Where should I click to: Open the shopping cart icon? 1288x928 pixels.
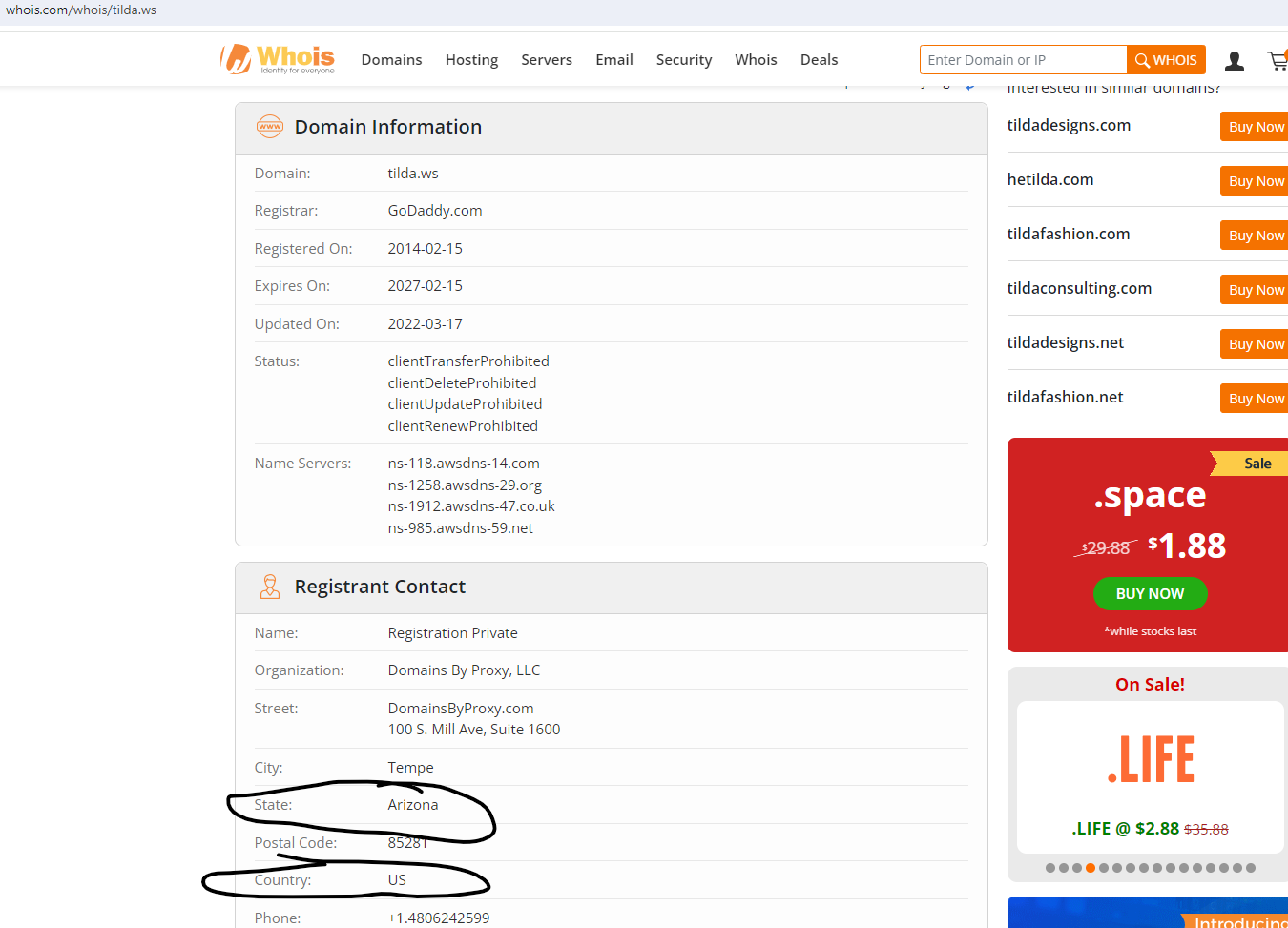point(1277,60)
